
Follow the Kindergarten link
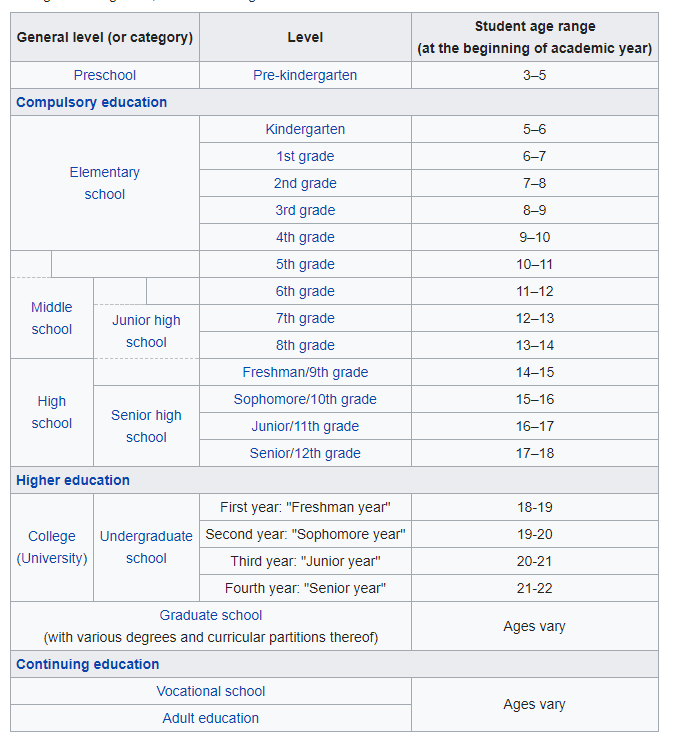click(305, 129)
